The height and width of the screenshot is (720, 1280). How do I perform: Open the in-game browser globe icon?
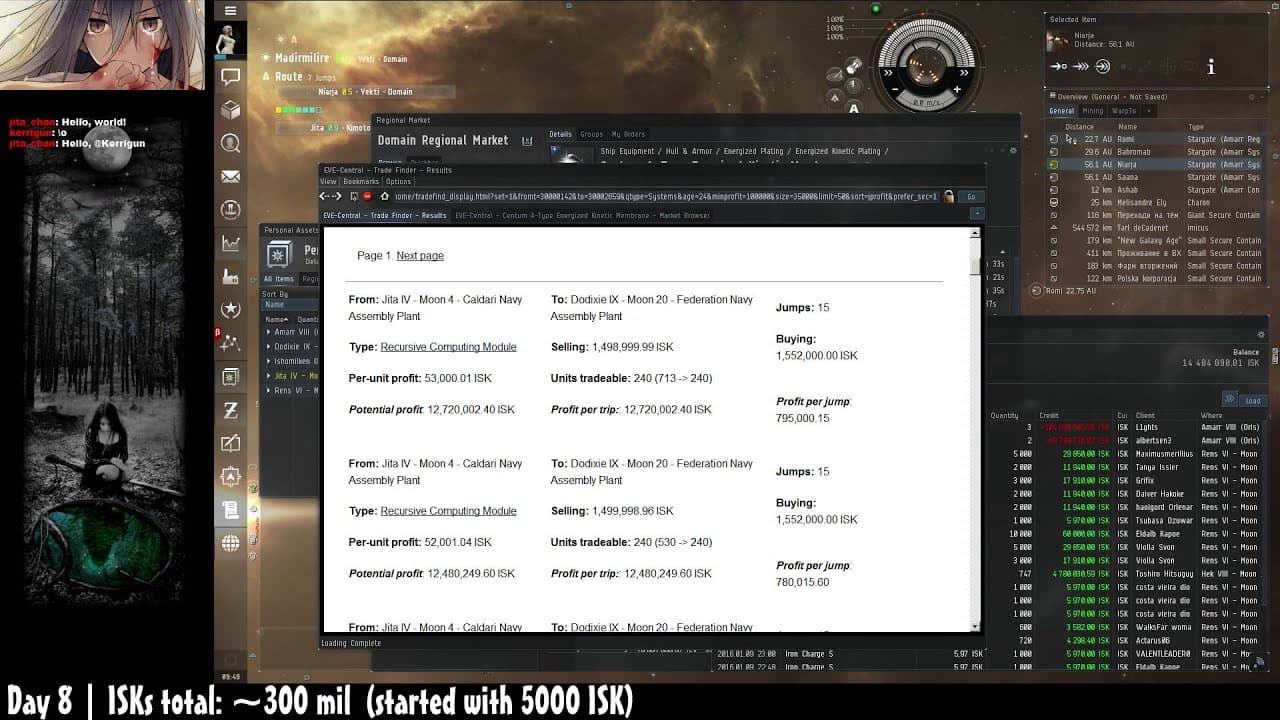coord(231,543)
